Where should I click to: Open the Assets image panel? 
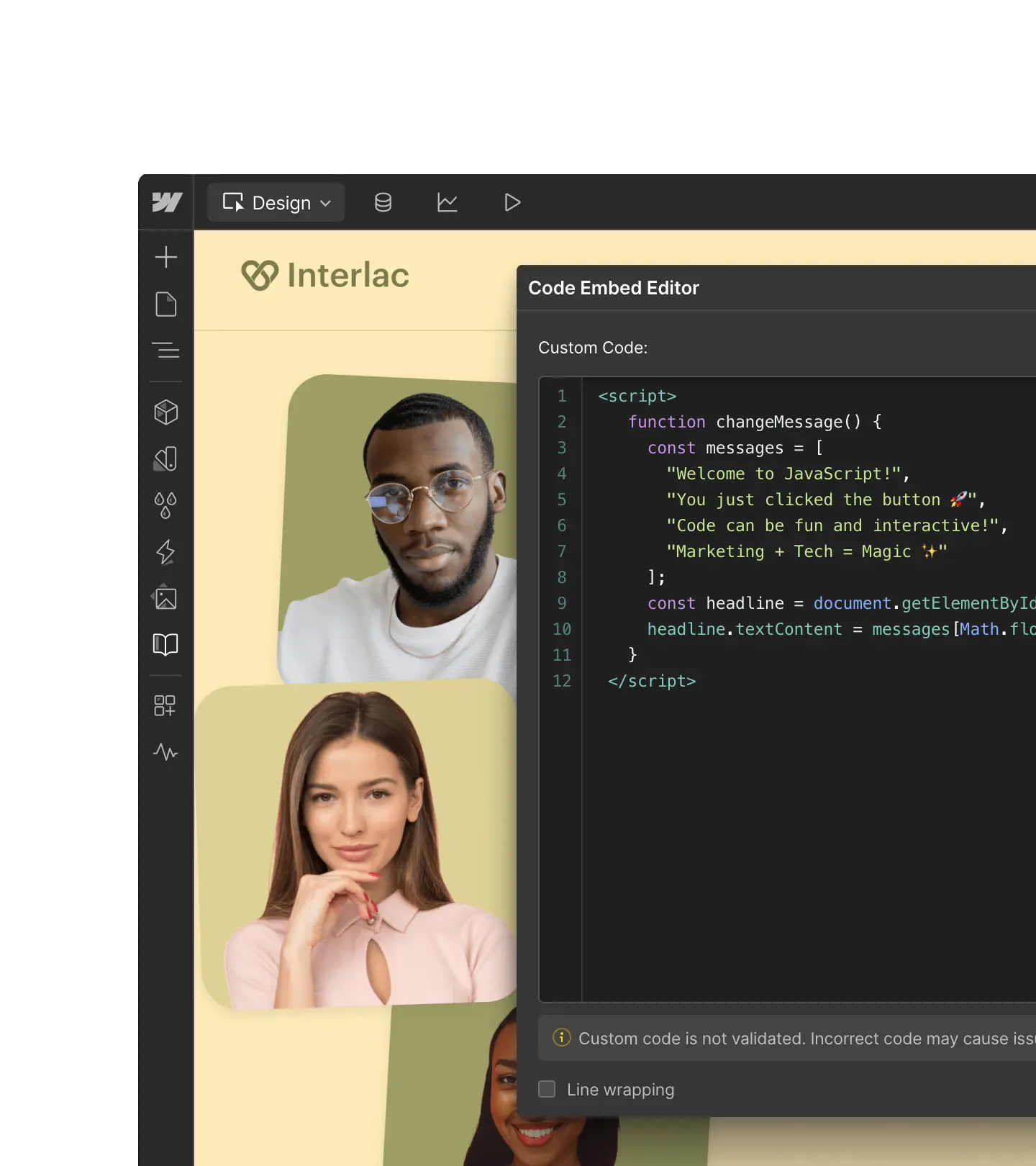click(x=166, y=597)
